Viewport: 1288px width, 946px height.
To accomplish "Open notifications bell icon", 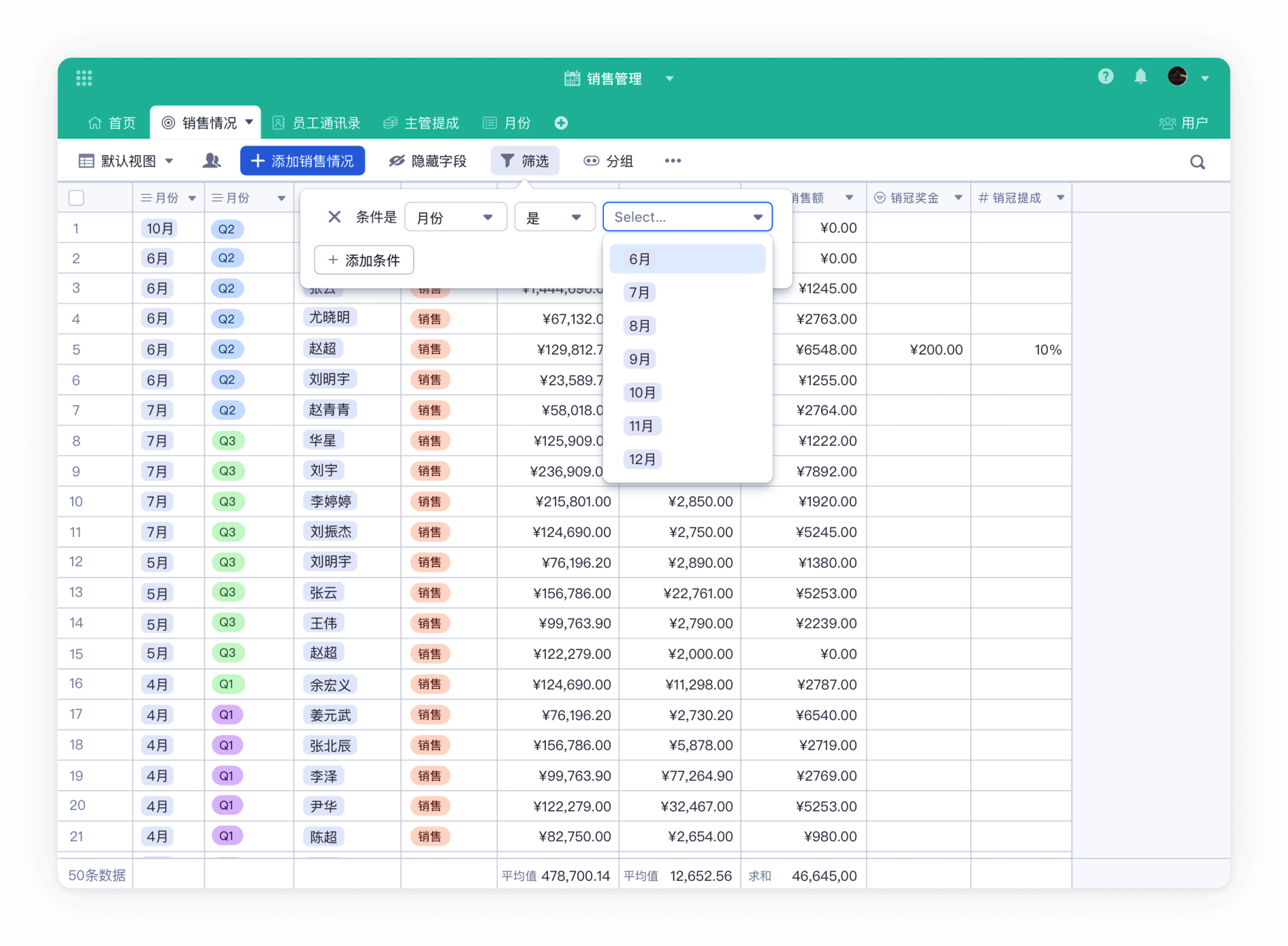I will click(1140, 76).
